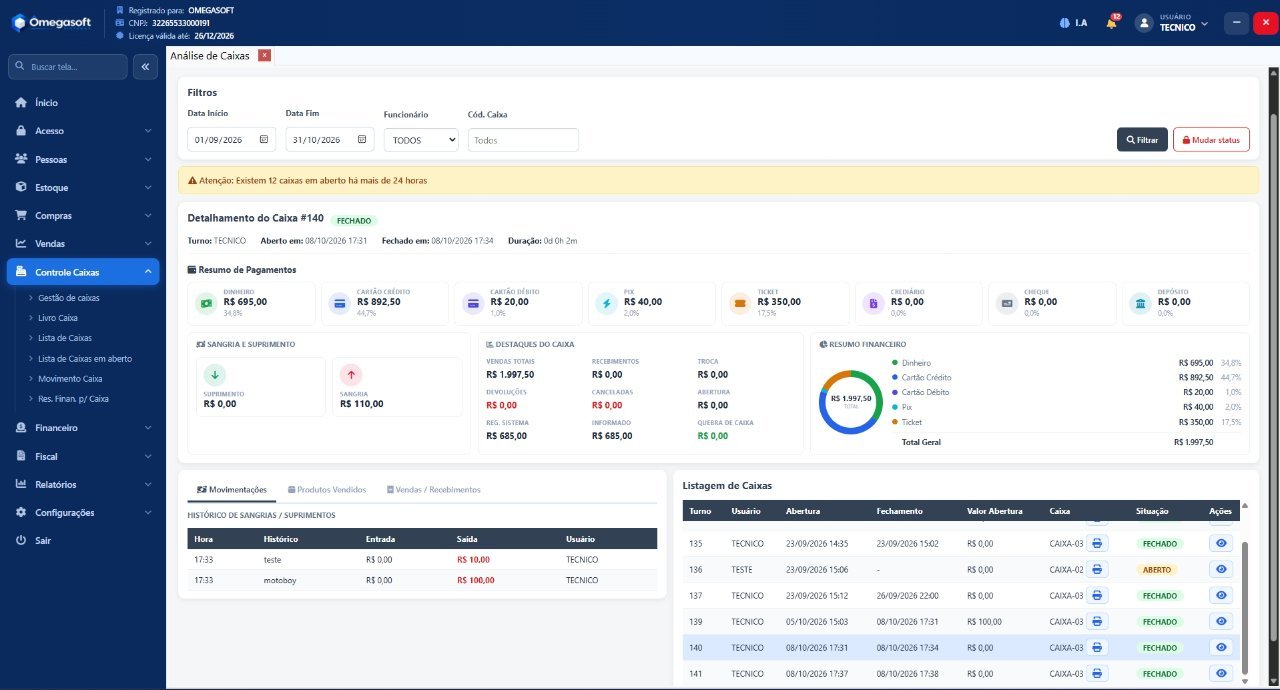Open Lista de Caixas em aberto
This screenshot has width=1280, height=690.
point(85,358)
